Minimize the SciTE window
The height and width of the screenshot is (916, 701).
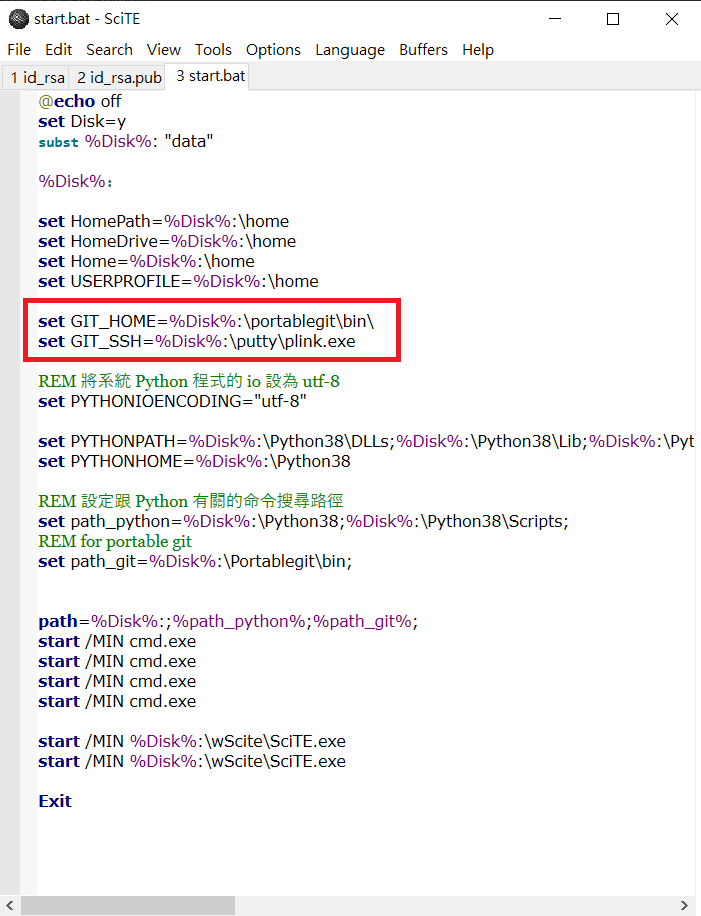pyautogui.click(x=555, y=19)
